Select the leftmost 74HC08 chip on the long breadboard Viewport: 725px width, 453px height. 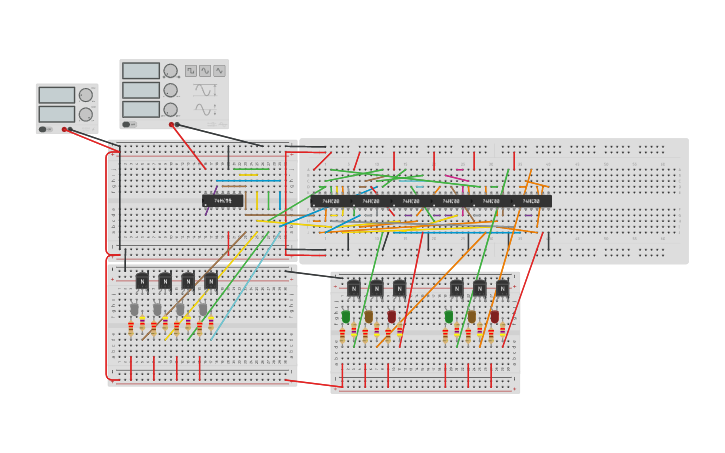pos(330,201)
